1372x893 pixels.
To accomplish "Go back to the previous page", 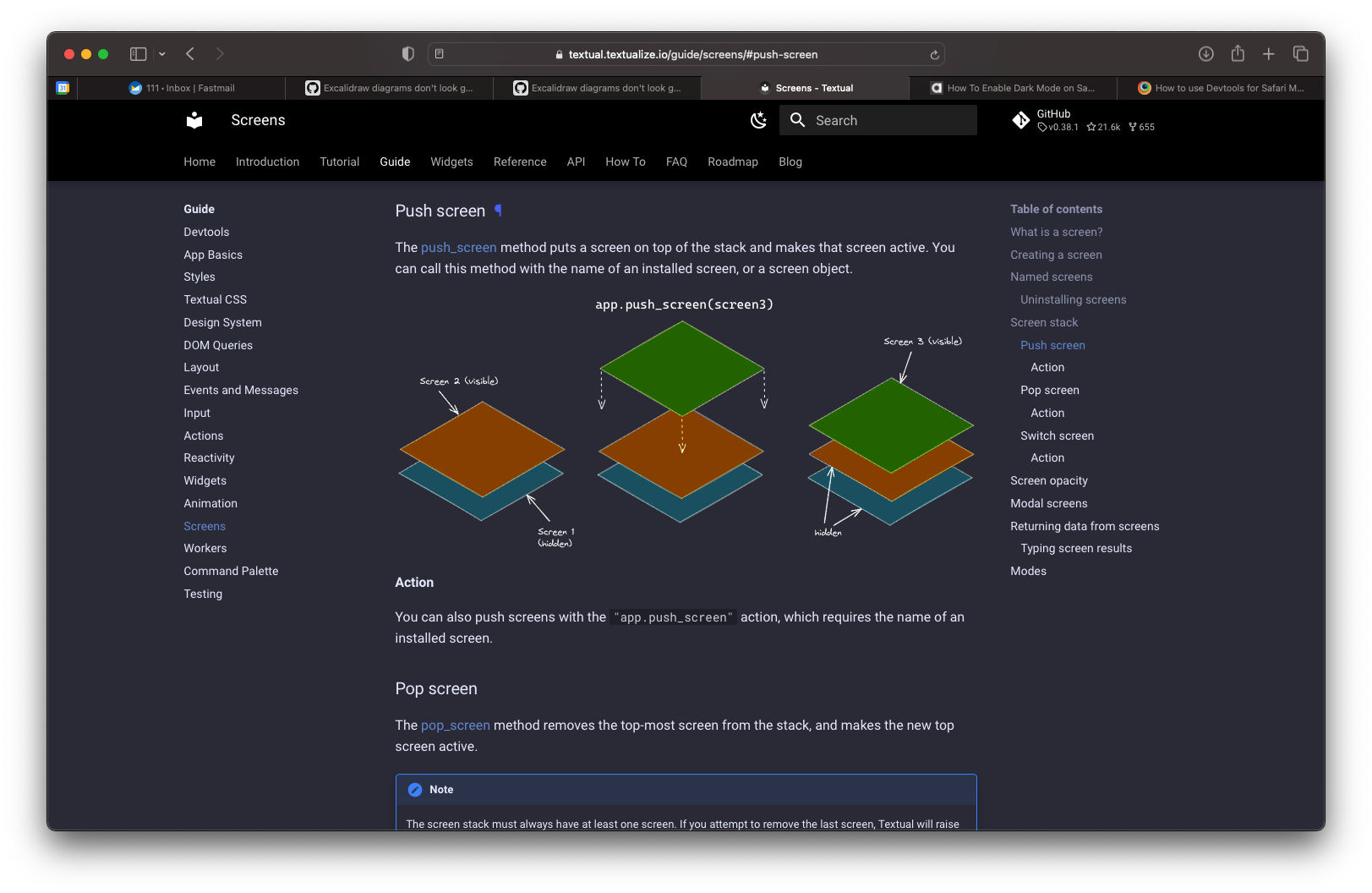I will pyautogui.click(x=190, y=54).
